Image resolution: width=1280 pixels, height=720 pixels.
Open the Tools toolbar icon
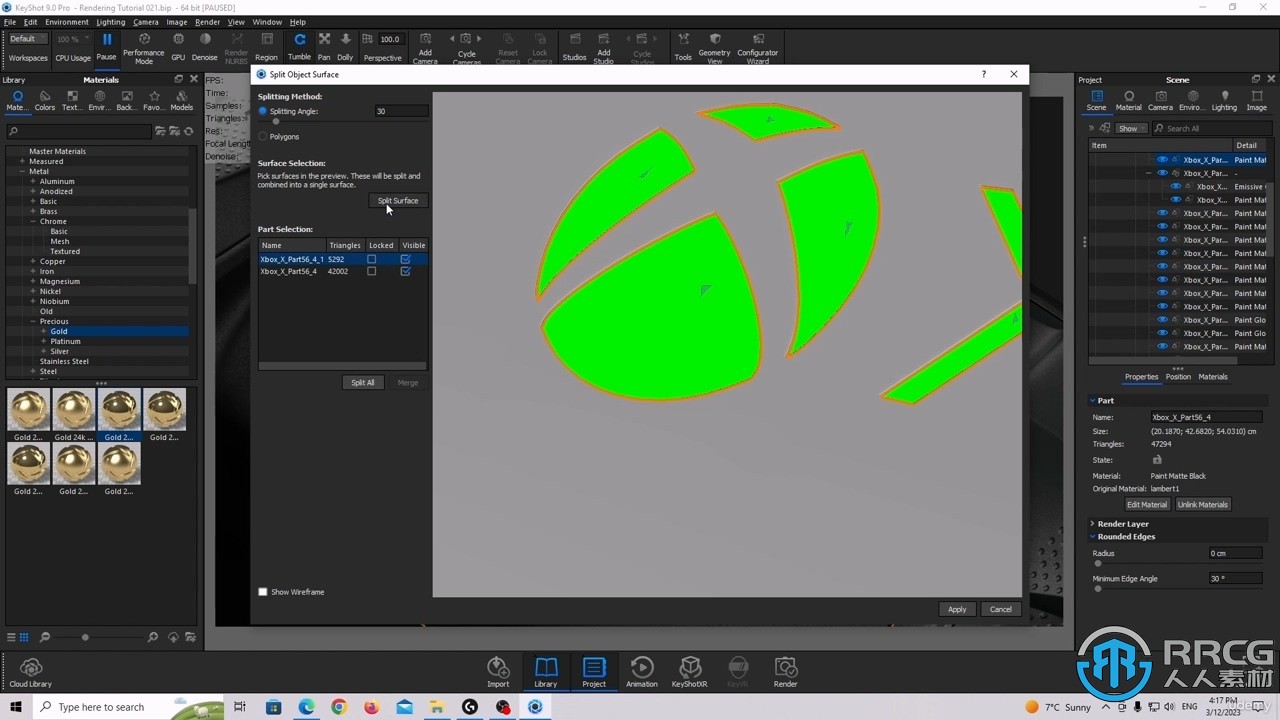pyautogui.click(x=683, y=46)
